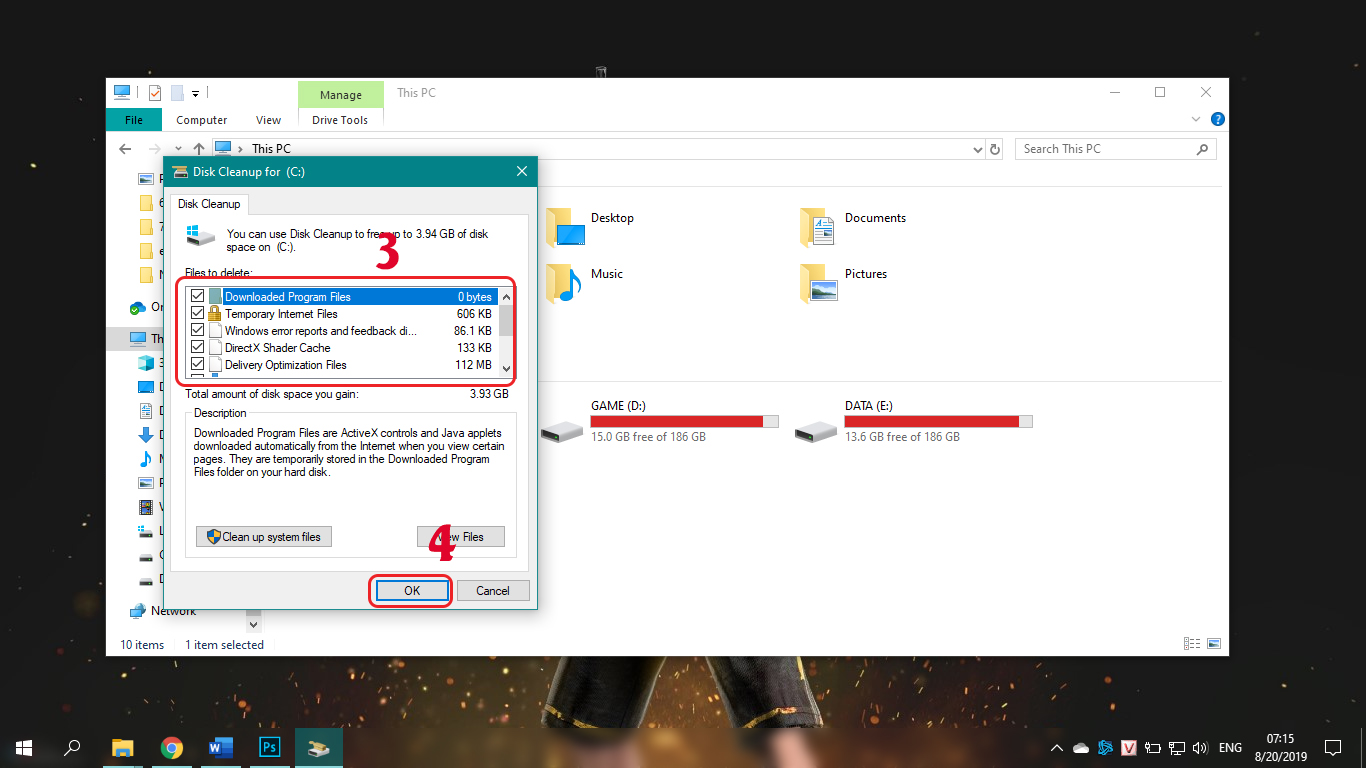Viewport: 1366px width, 768px height.
Task: Expand the ribbon with the chevron
Action: [x=1196, y=119]
